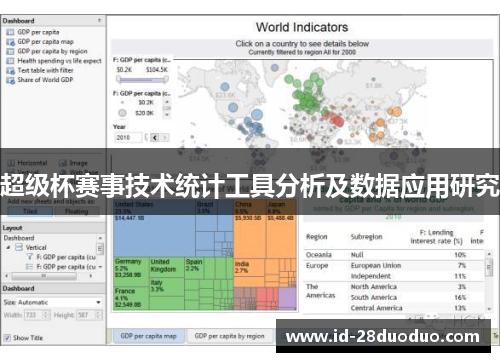
Task: Click table scrollbar down arrow
Action: pos(489,309)
